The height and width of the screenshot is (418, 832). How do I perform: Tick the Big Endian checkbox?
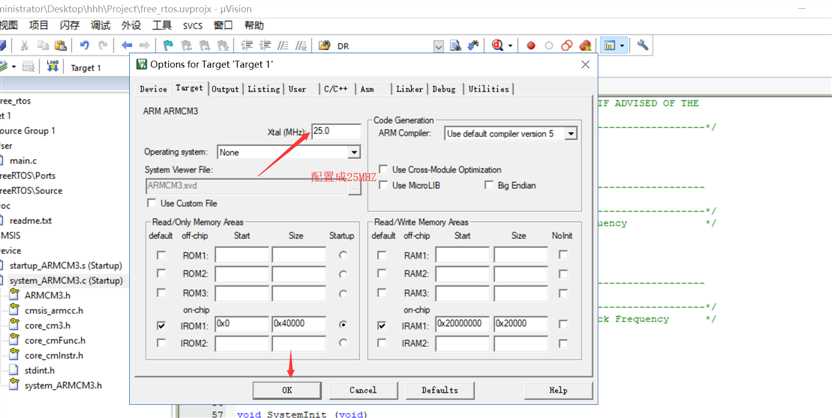[489, 185]
